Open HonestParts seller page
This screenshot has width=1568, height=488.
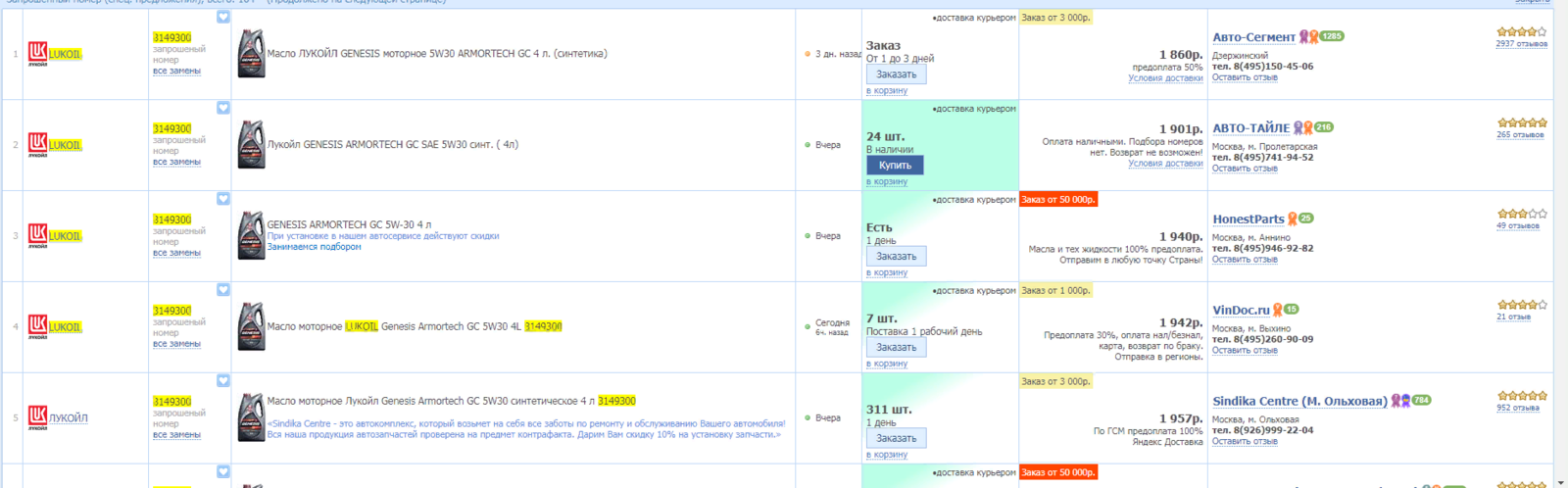tap(1248, 220)
